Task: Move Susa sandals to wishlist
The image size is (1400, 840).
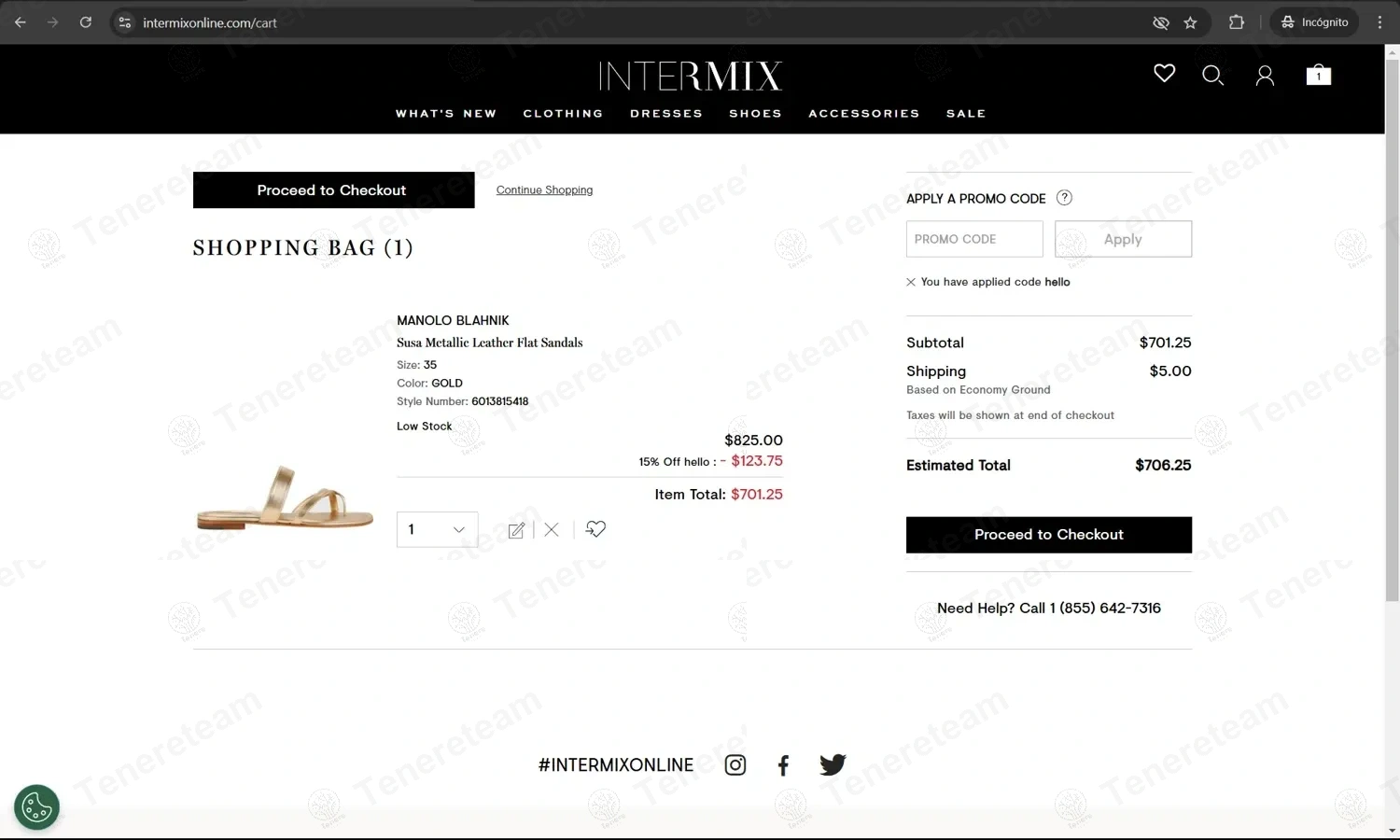Action: (595, 529)
